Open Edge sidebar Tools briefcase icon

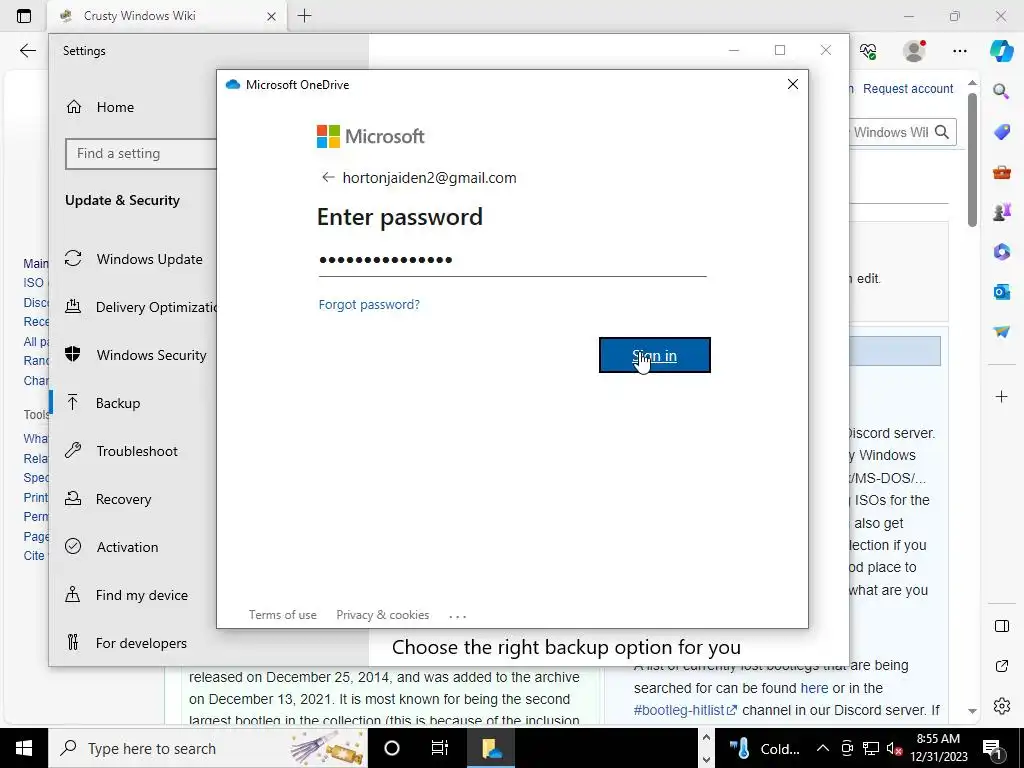[x=1001, y=172]
